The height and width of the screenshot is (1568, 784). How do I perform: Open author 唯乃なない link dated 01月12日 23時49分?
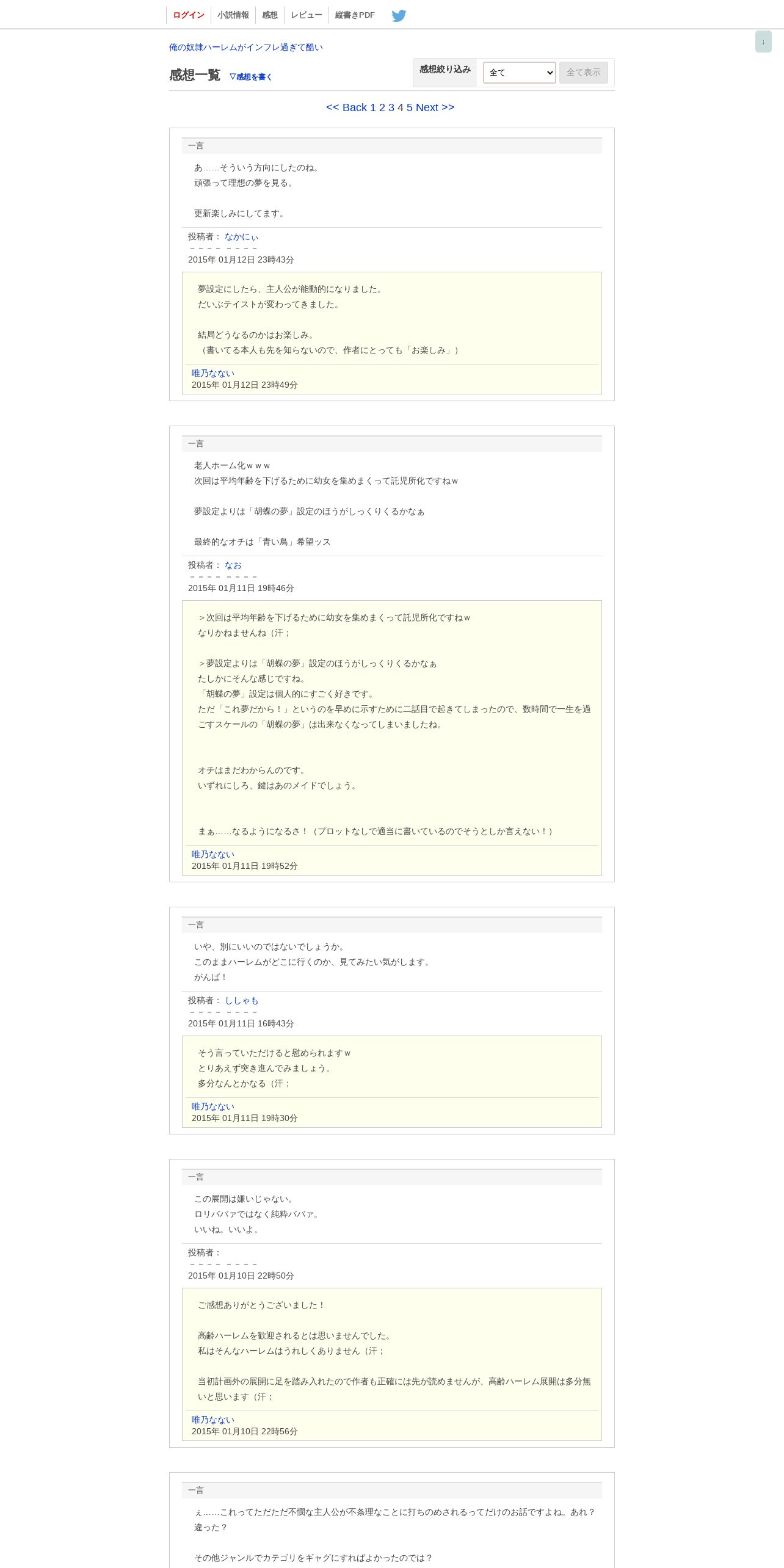tap(213, 373)
